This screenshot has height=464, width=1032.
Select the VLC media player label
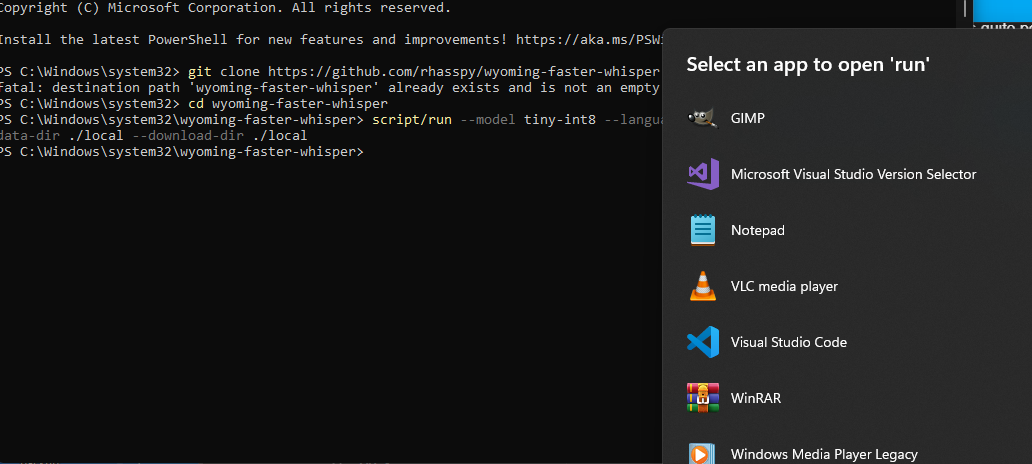coord(784,286)
